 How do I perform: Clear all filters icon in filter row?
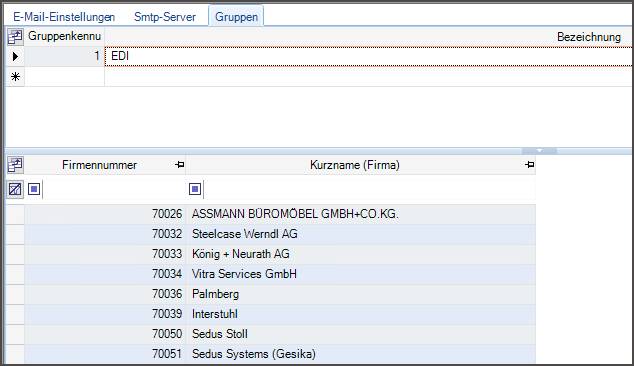pos(15,189)
